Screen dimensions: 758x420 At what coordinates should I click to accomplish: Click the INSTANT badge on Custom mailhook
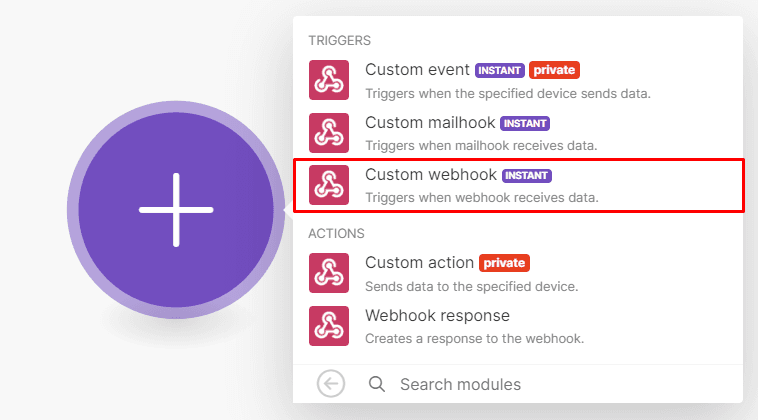click(526, 124)
